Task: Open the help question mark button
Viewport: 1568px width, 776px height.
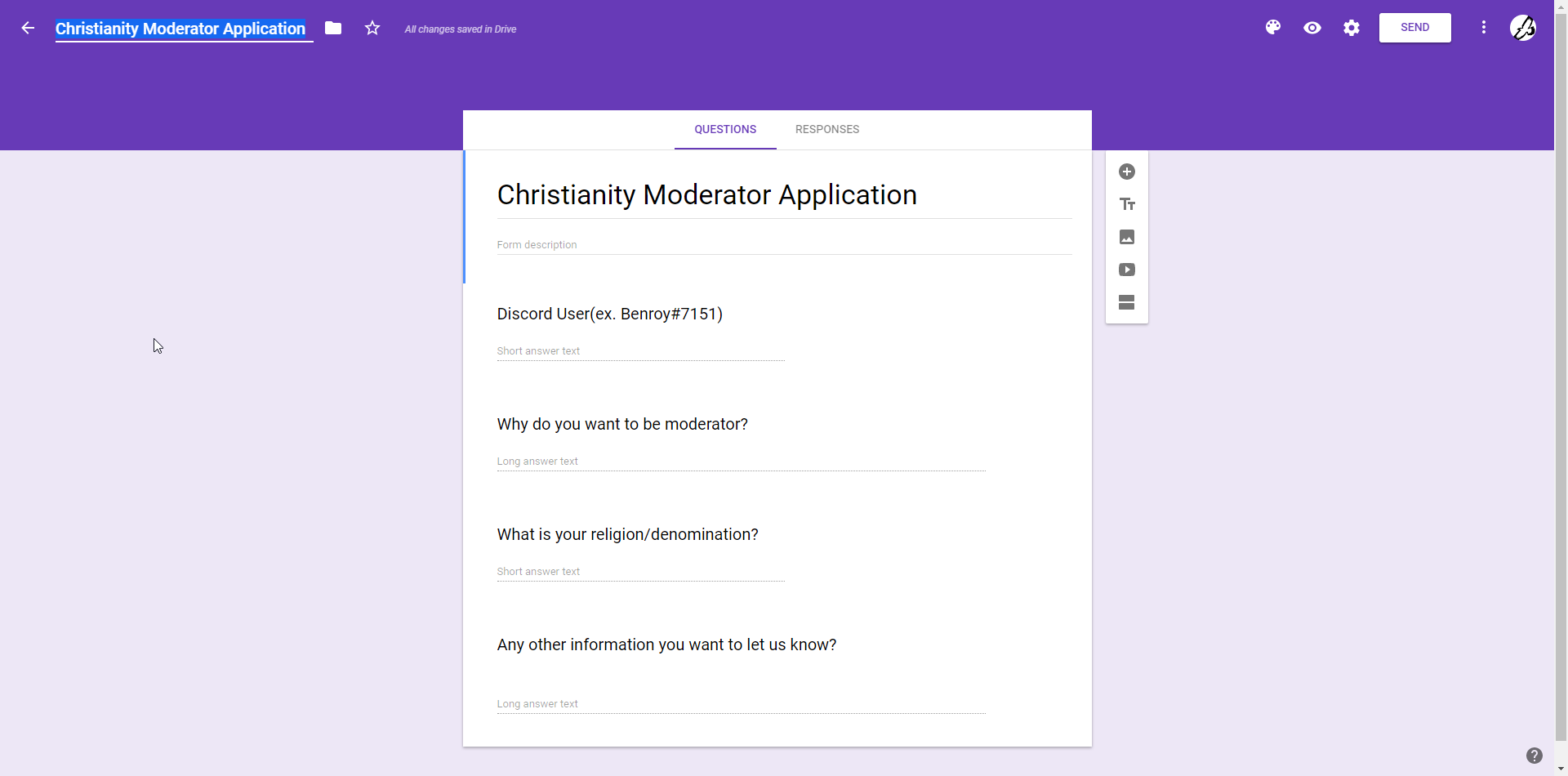Action: pos(1535,756)
